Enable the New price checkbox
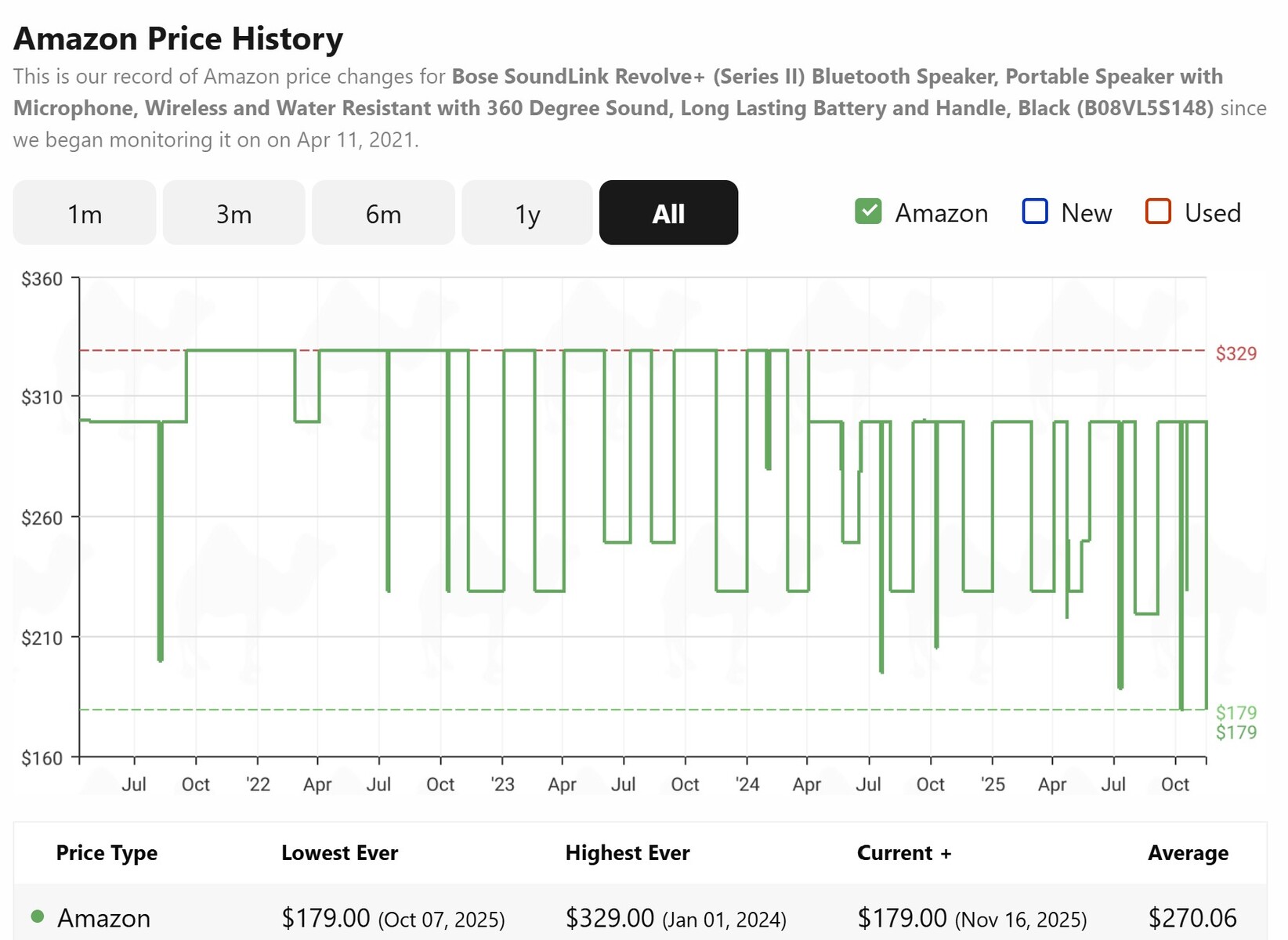The image size is (1288, 940). [x=1035, y=212]
